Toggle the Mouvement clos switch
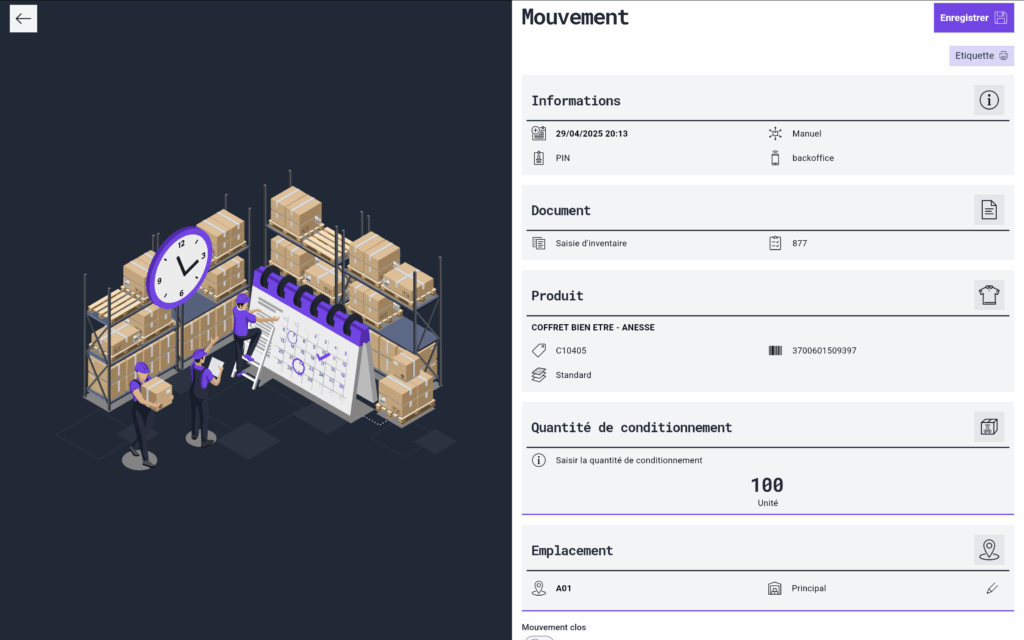Screen dimensions: 1024x640 (x=539, y=637)
